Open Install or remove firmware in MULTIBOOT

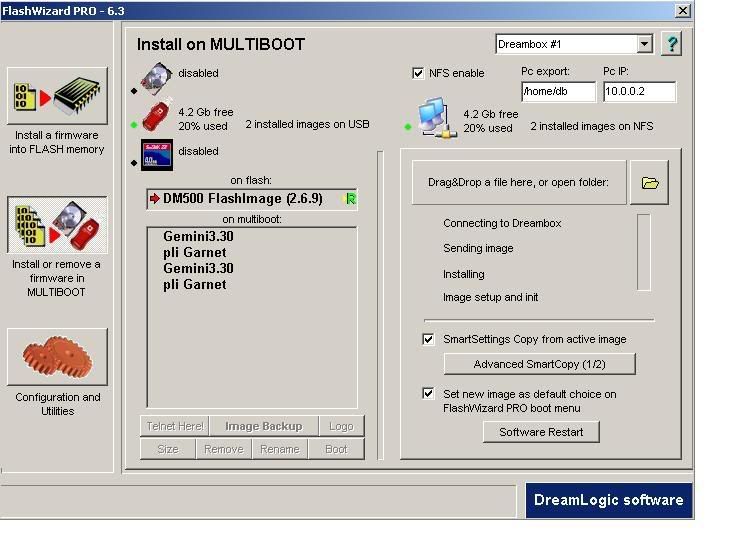click(57, 225)
